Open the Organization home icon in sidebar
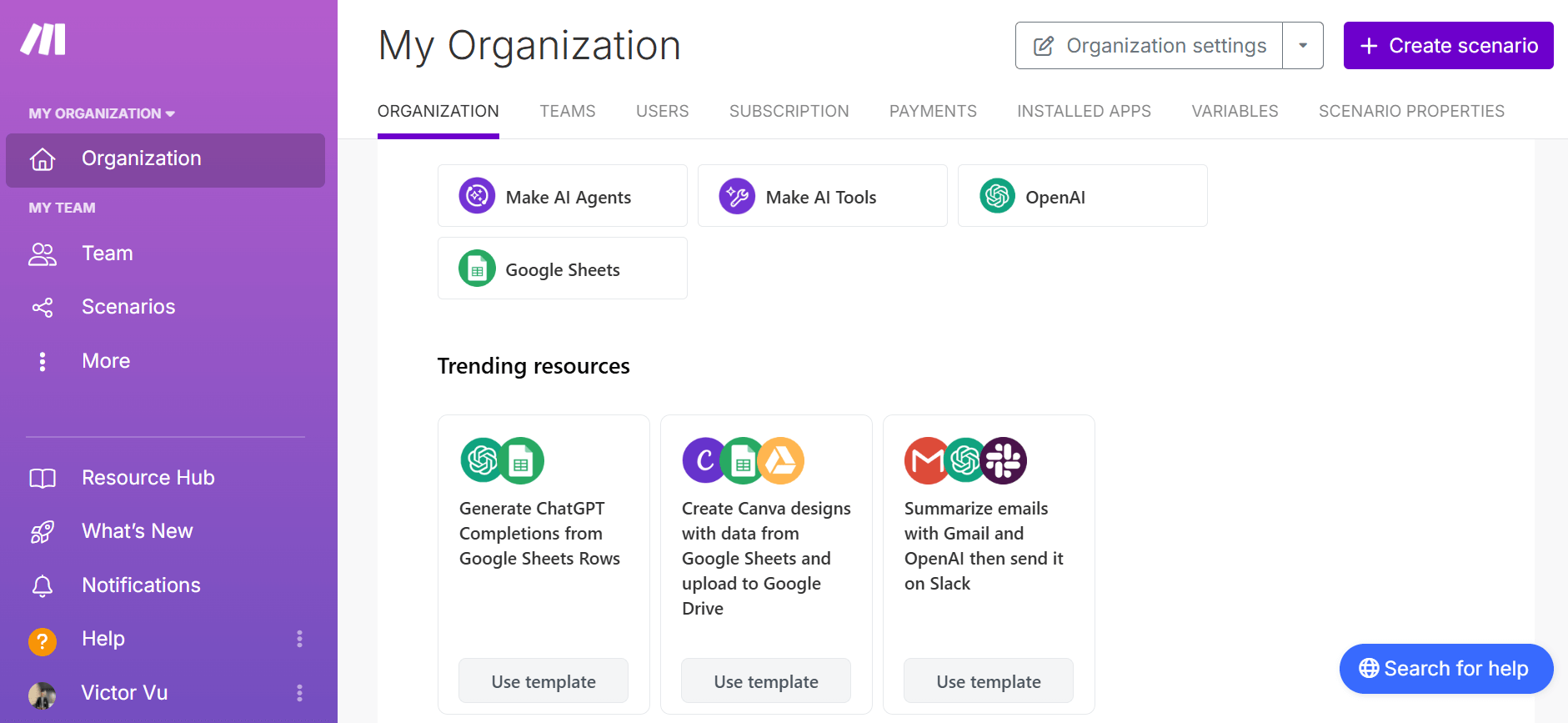 [x=43, y=159]
